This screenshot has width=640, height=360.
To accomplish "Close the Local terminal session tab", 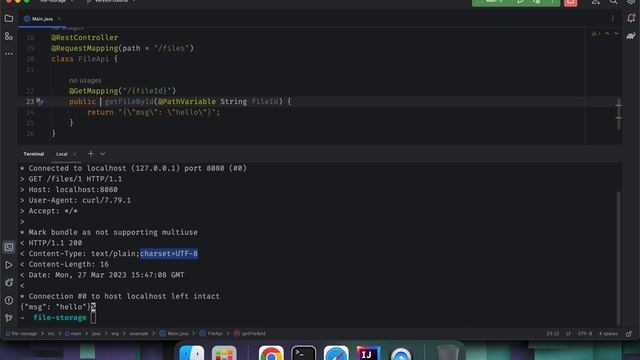I will tap(75, 154).
